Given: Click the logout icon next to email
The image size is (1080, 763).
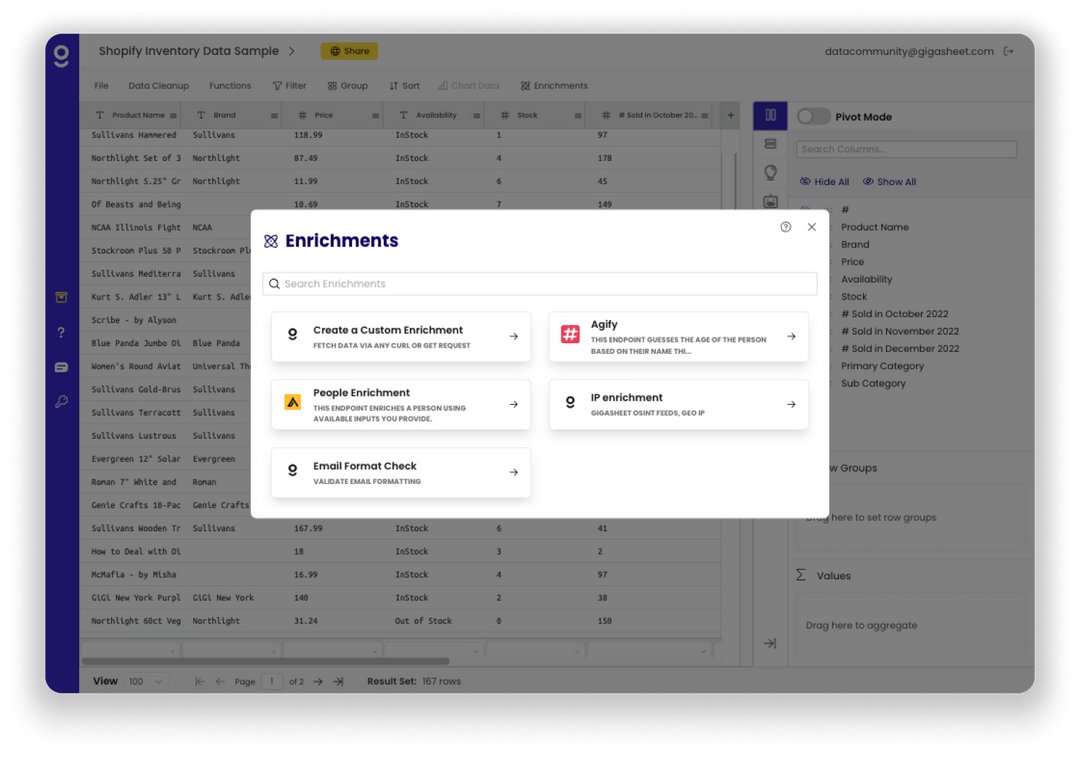Looking at the screenshot, I should [1008, 51].
